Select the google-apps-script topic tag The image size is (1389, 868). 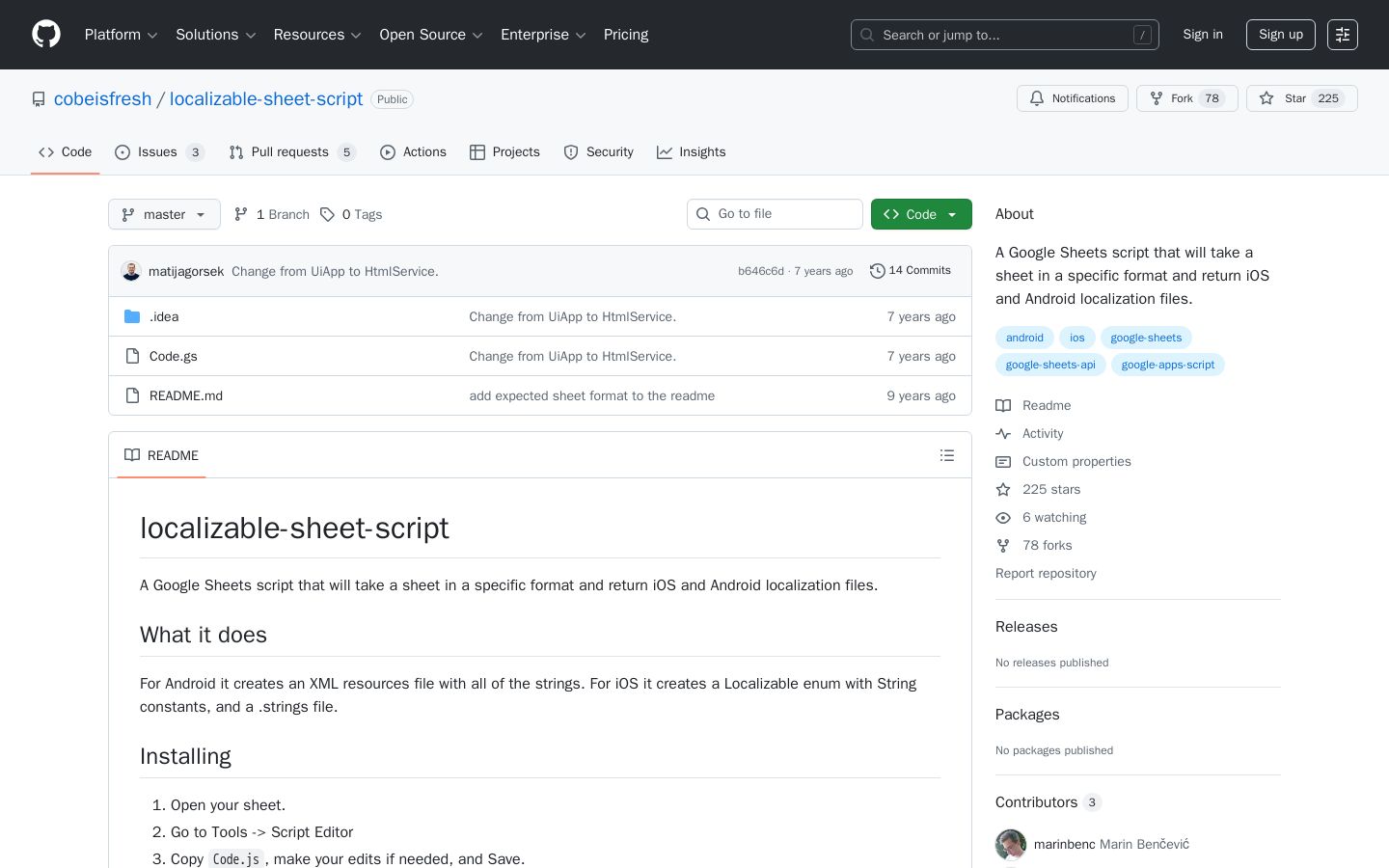pos(1168,365)
